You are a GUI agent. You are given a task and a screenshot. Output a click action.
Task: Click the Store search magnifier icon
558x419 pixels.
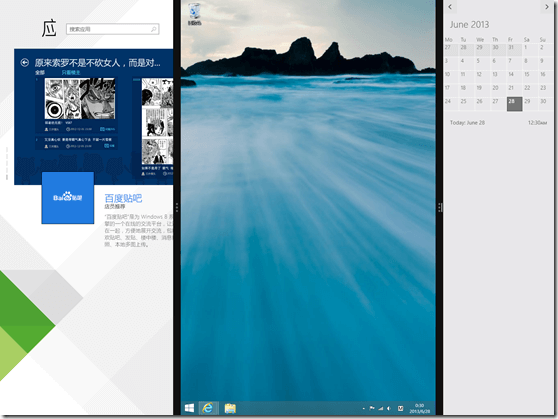(154, 29)
